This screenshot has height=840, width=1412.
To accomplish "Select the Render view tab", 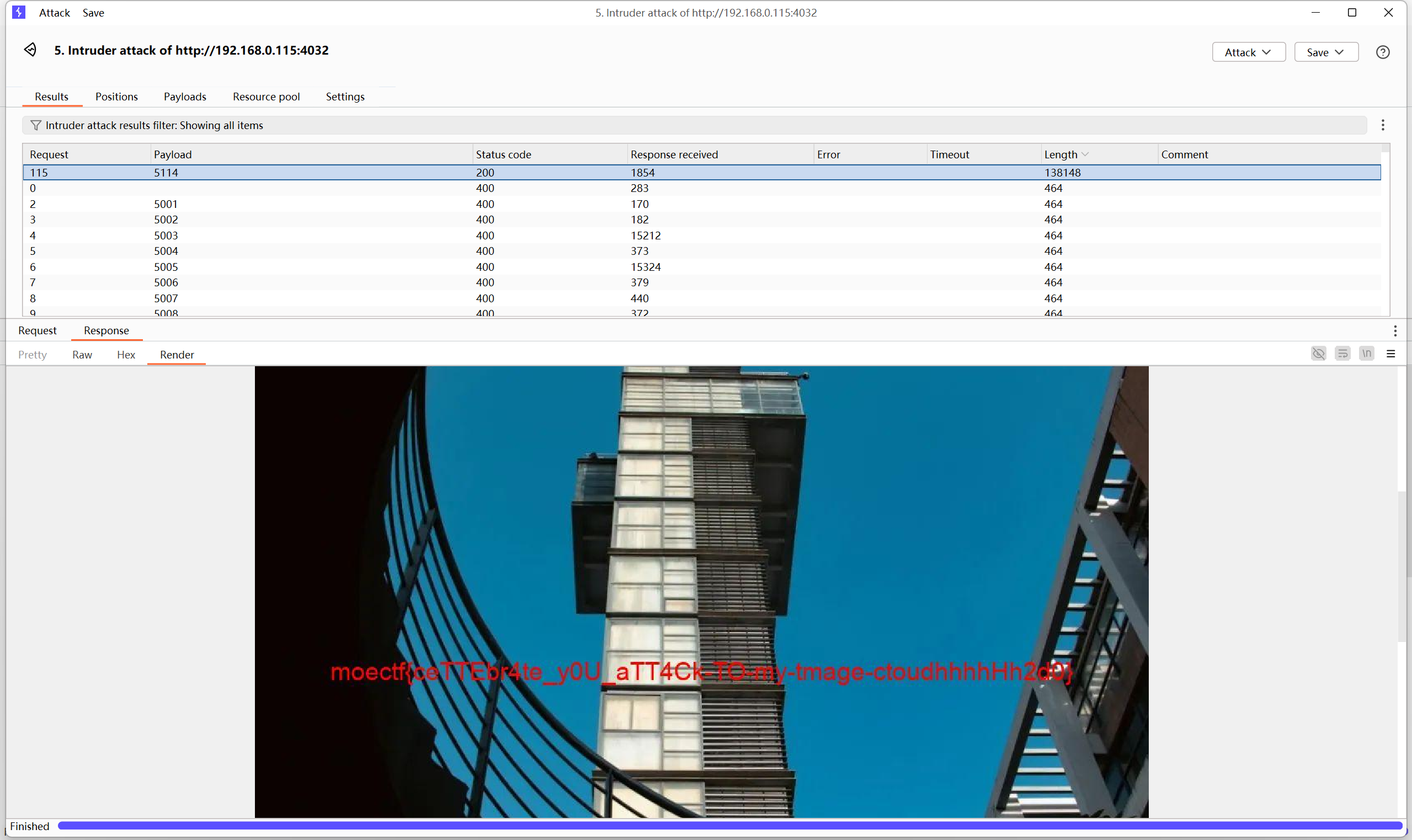I will (177, 354).
